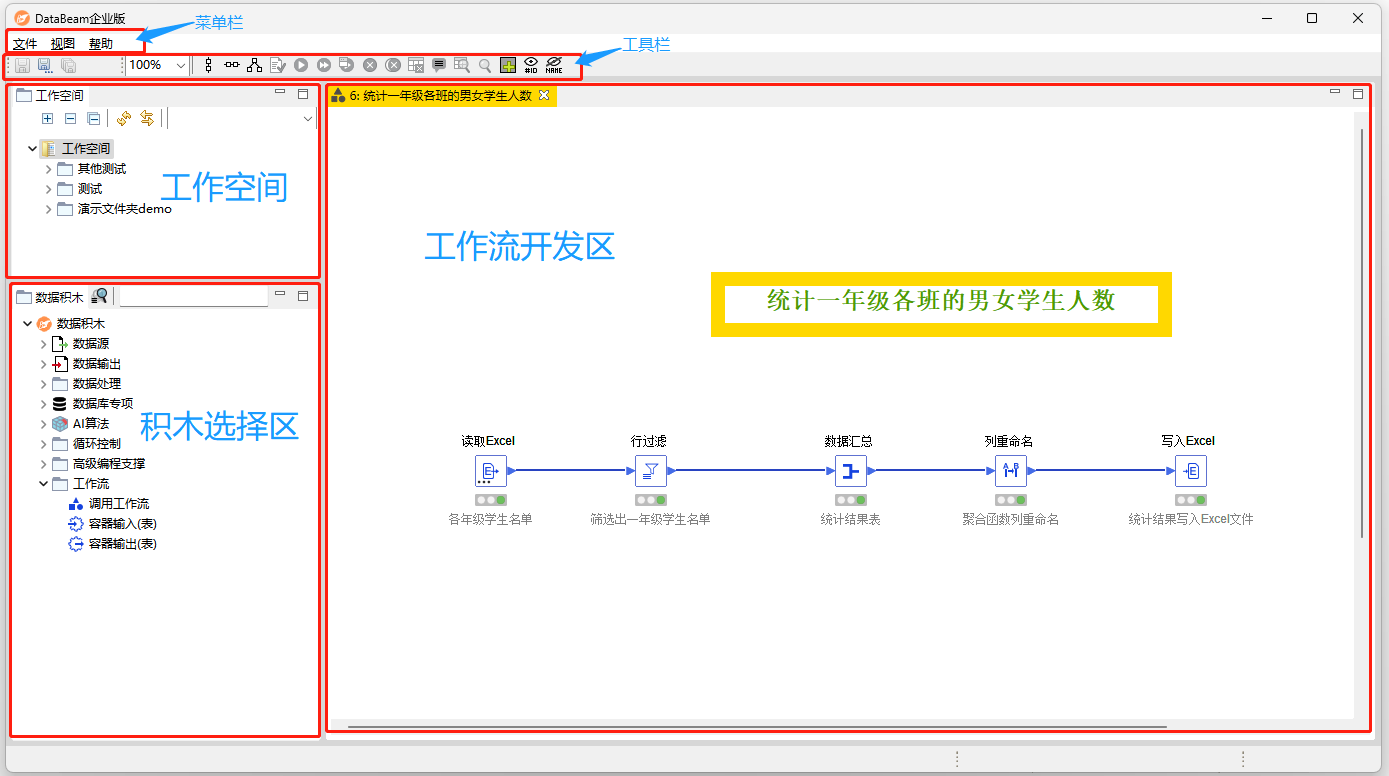Click the 读取Excel node icon
1389x776 pixels.
coord(490,471)
